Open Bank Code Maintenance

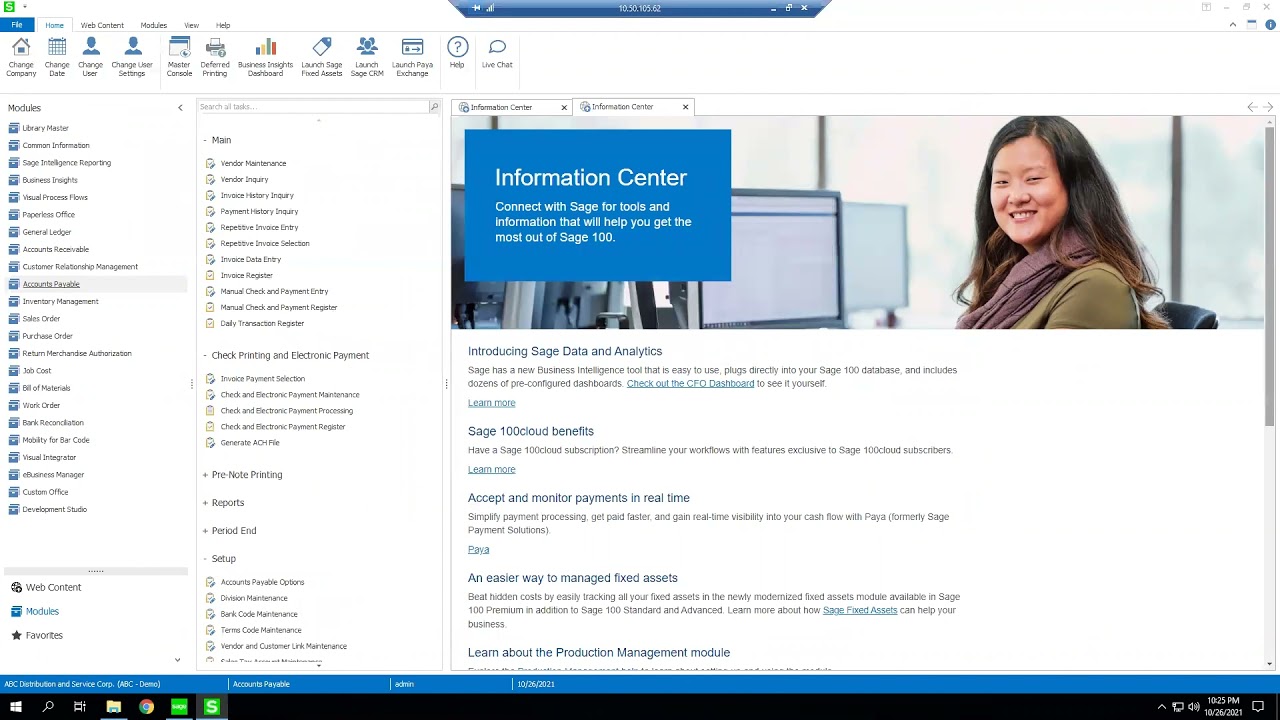(x=259, y=614)
